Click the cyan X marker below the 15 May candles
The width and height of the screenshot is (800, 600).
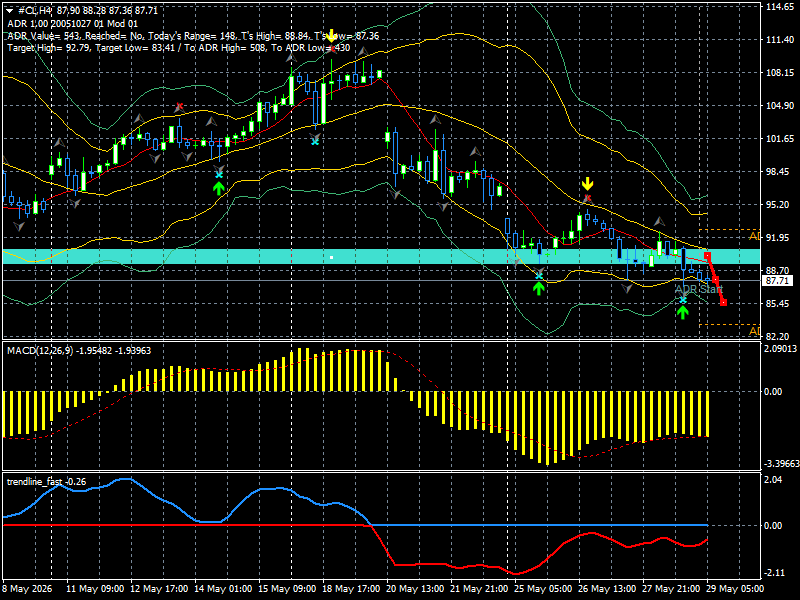coord(315,141)
